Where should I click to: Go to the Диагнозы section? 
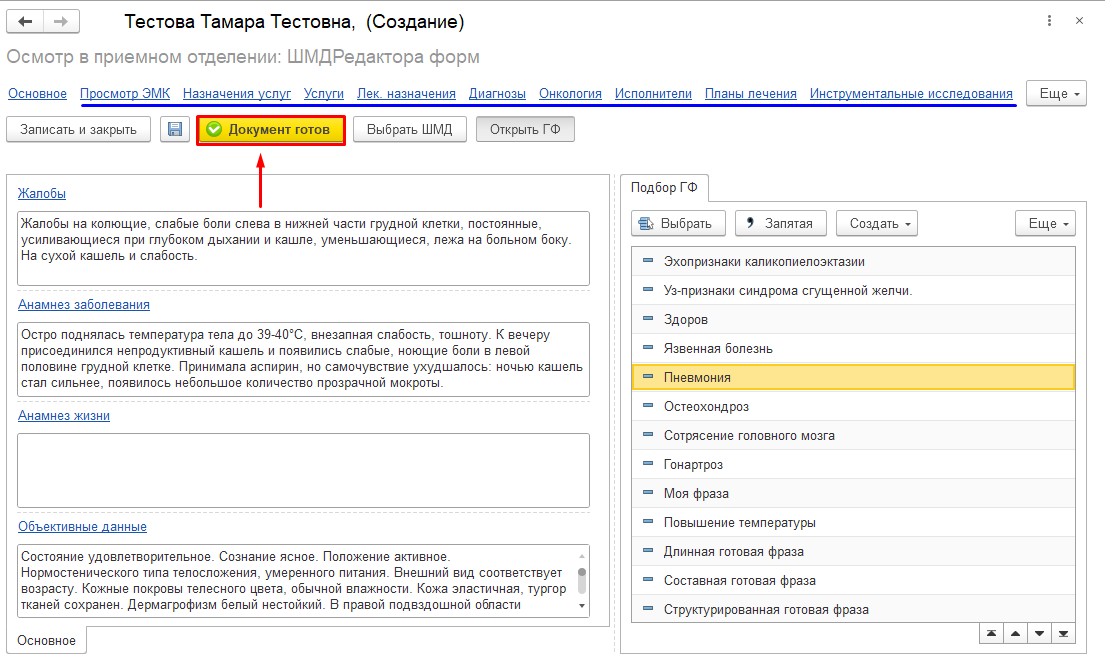click(x=497, y=94)
